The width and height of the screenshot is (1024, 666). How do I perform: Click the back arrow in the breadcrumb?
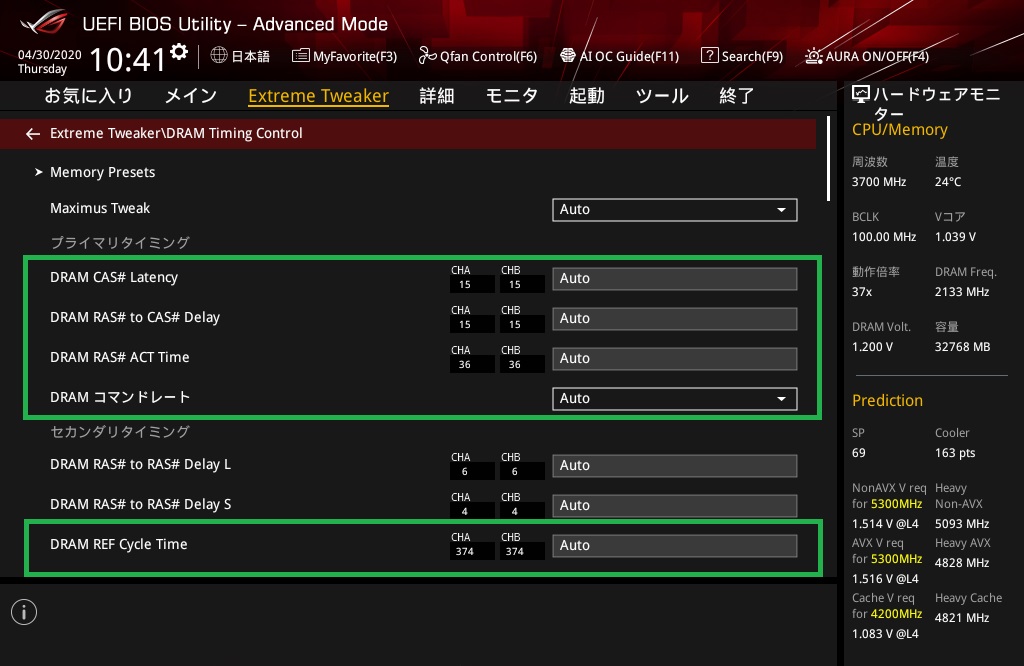[x=33, y=134]
